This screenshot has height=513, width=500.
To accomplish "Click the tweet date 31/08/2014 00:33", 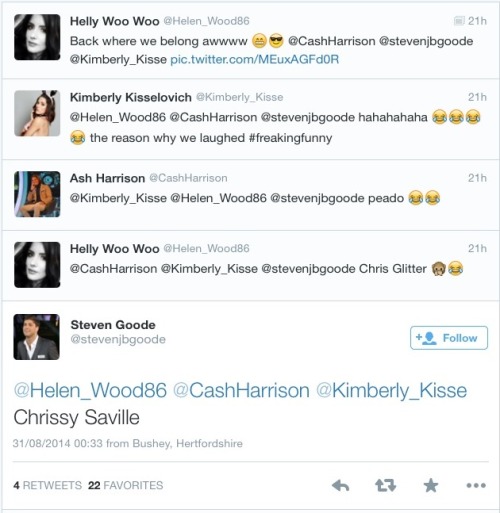I will pyautogui.click(x=58, y=443).
